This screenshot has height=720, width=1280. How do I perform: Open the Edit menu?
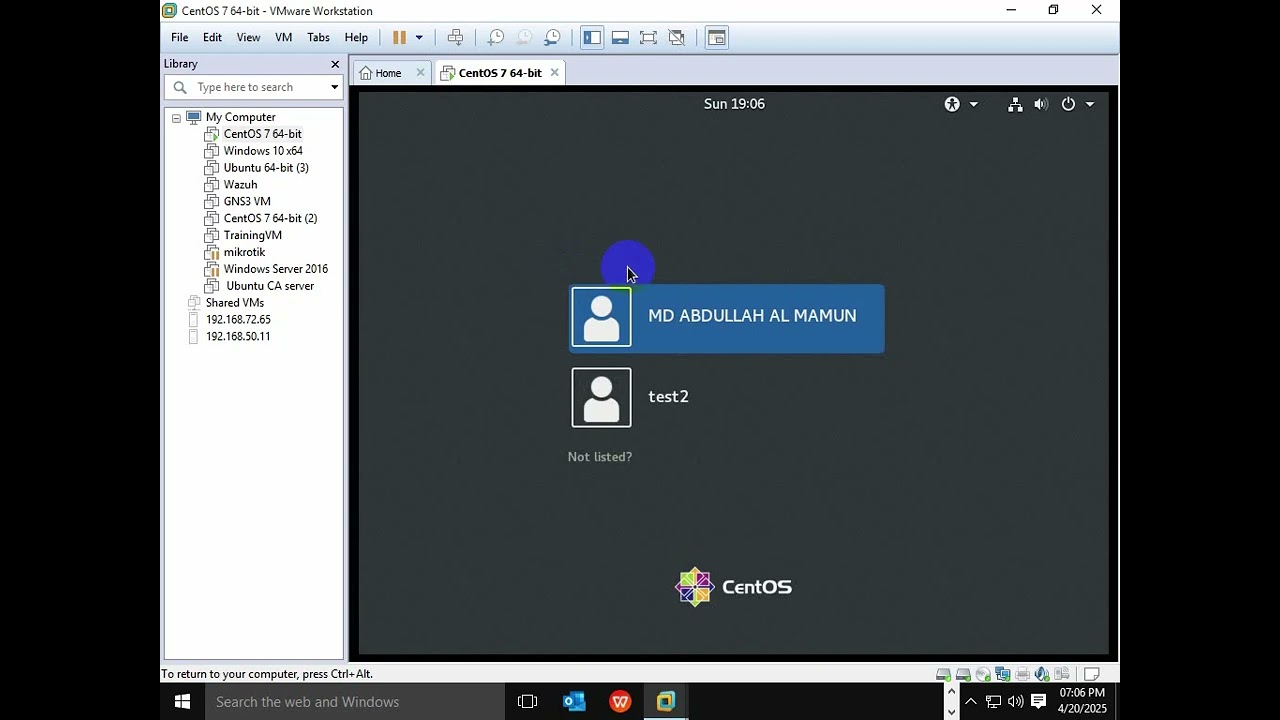point(212,37)
